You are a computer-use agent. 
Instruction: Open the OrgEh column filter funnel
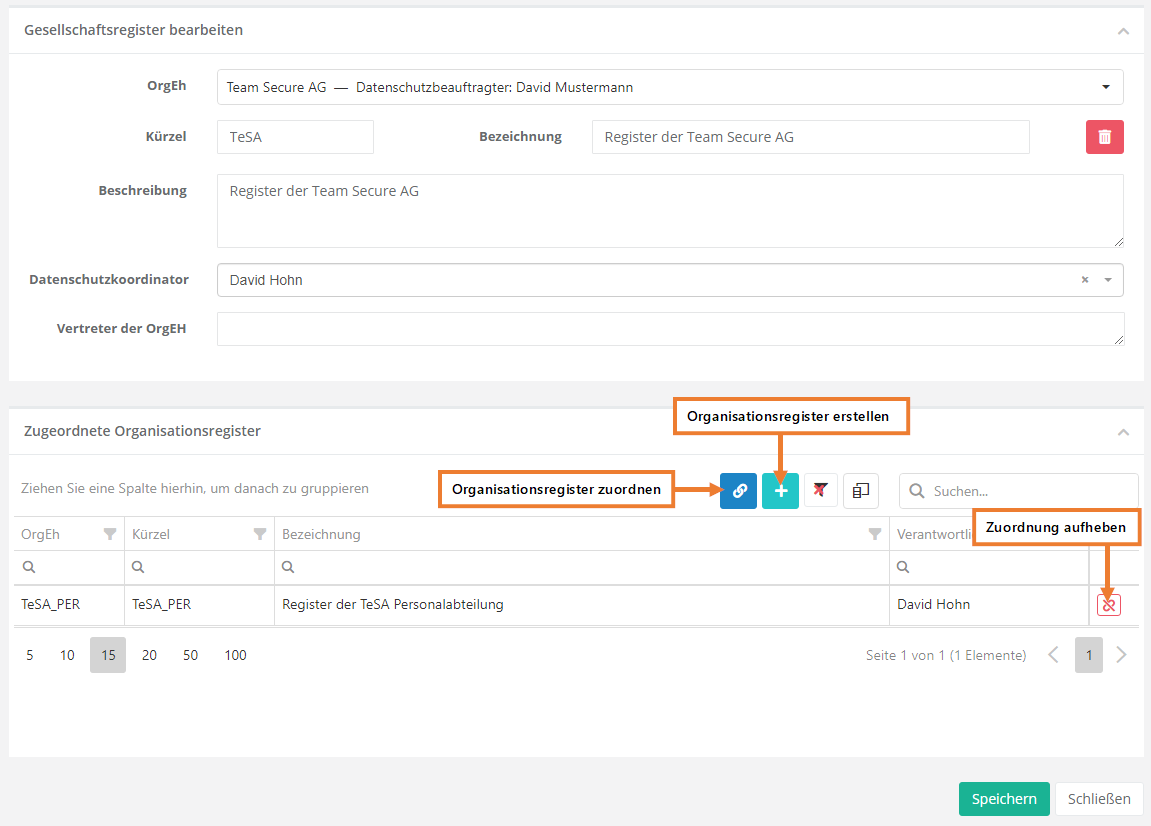110,534
